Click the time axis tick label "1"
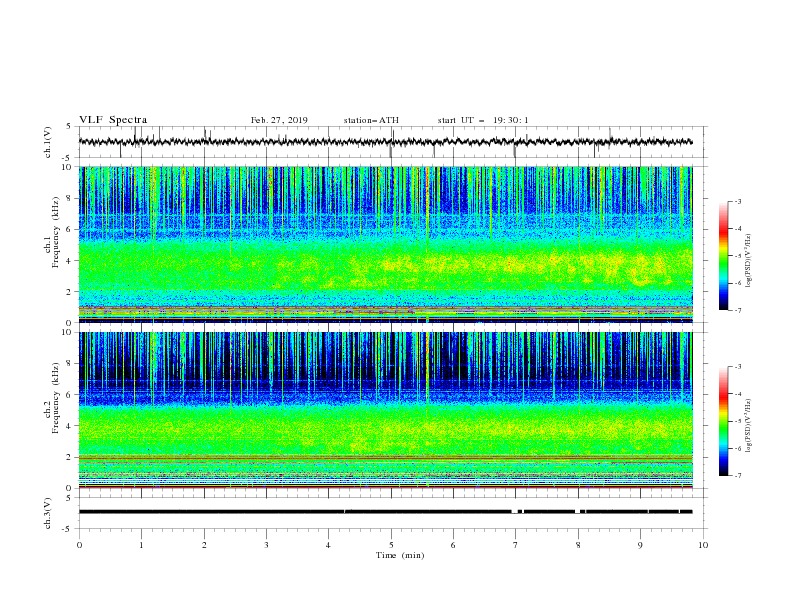Viewport: 792px width, 612px height. (x=141, y=545)
